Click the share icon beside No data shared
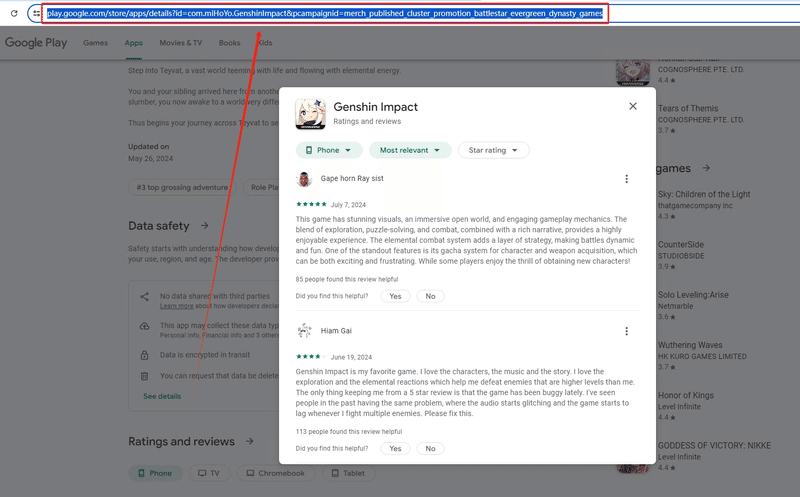The width and height of the screenshot is (800, 497). (x=144, y=296)
